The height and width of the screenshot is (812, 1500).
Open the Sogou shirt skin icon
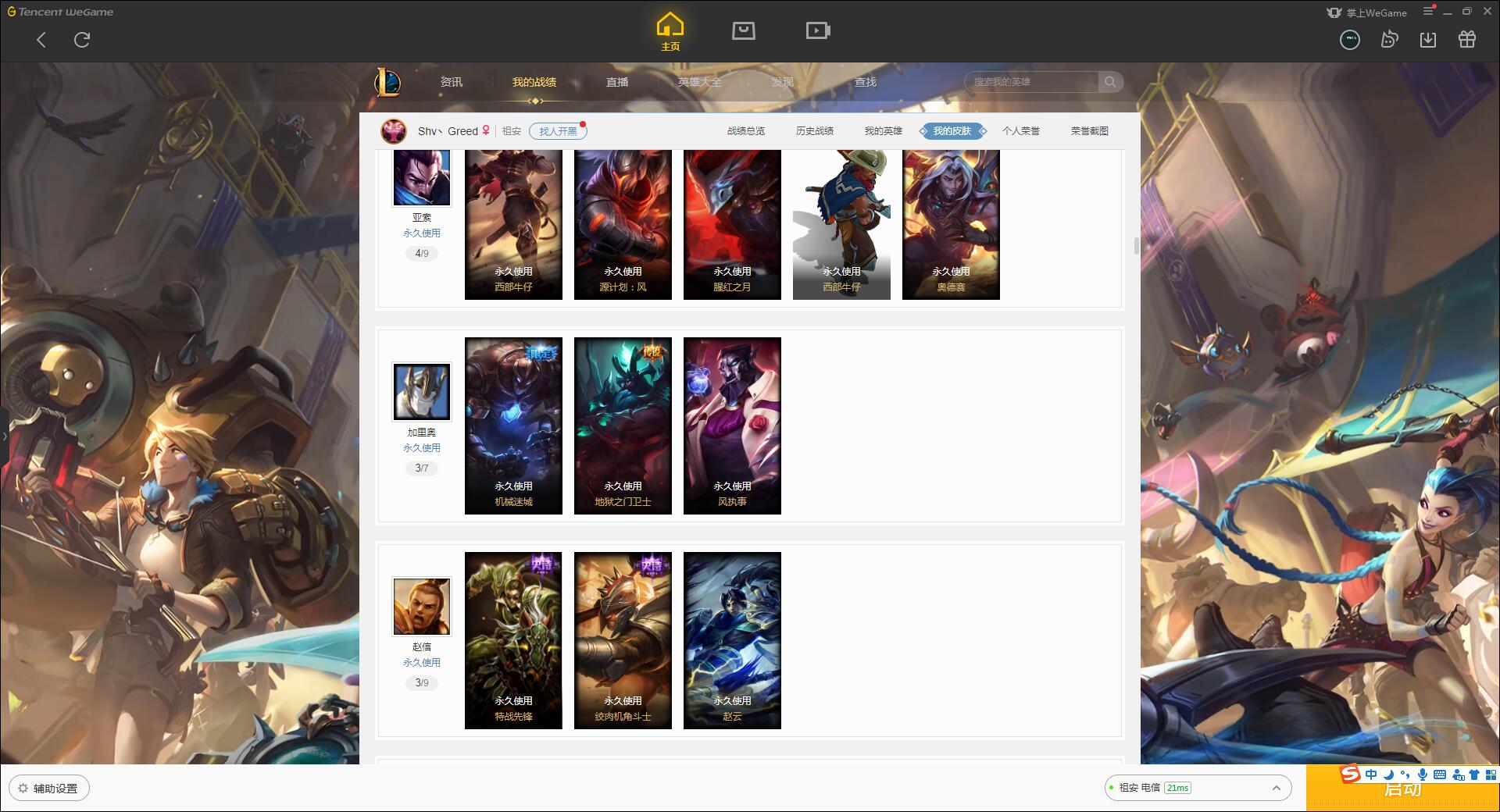point(1474,775)
